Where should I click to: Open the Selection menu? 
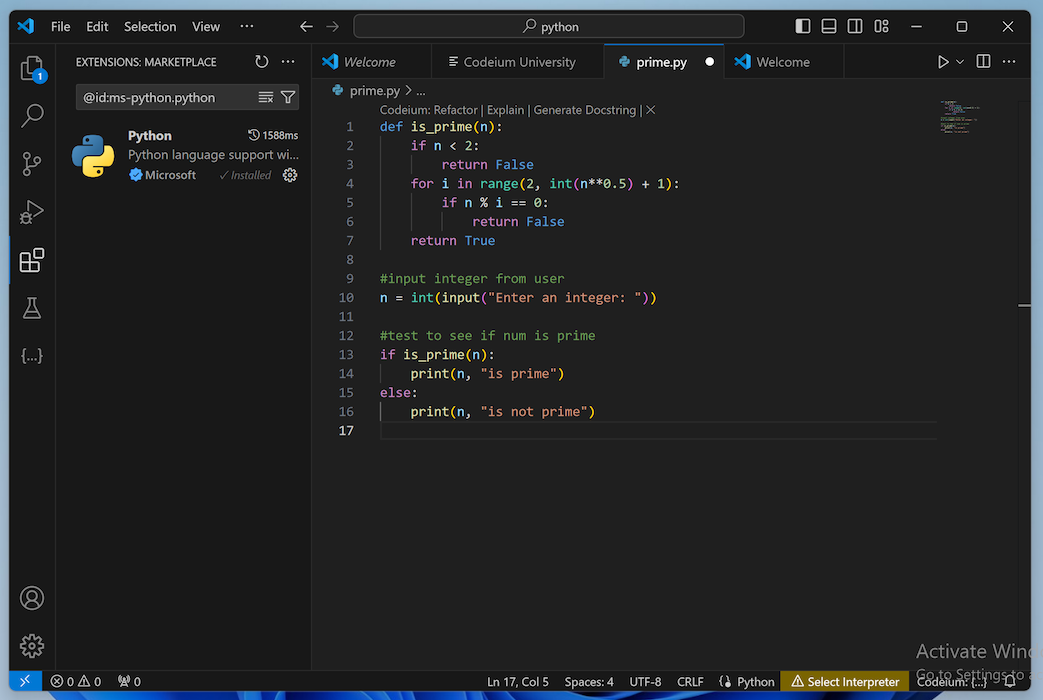[150, 27]
